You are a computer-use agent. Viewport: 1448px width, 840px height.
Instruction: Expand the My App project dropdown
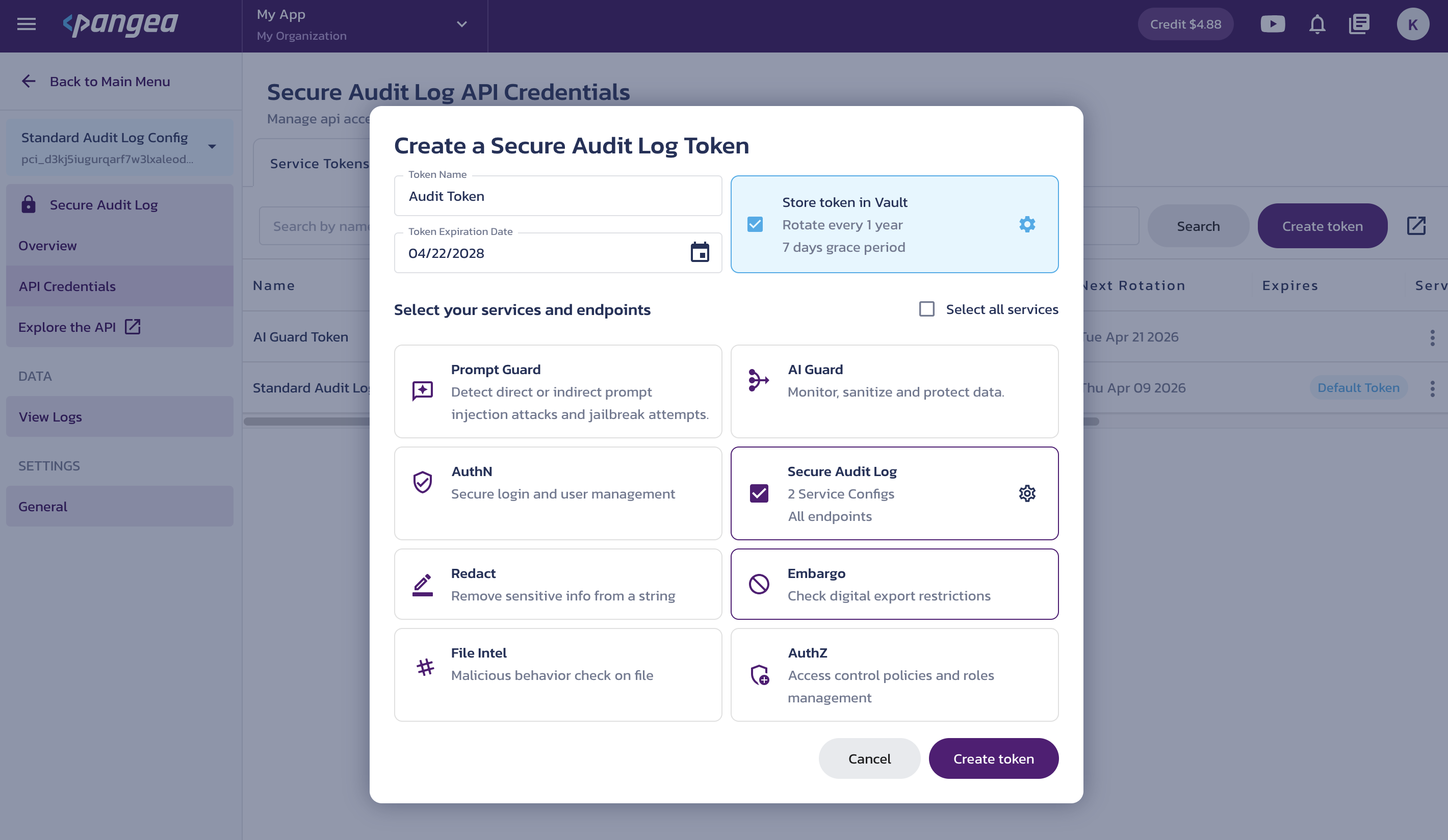click(x=365, y=24)
